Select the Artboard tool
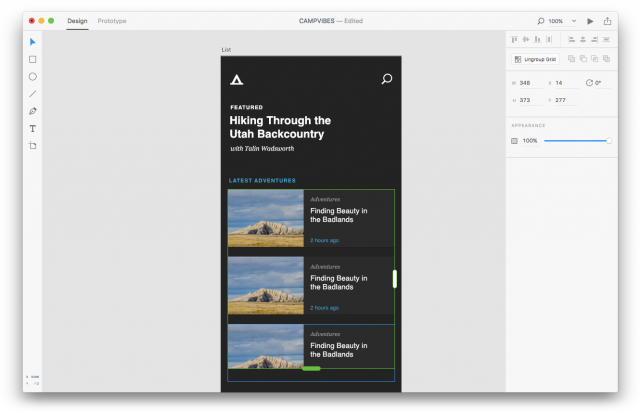 [32, 146]
